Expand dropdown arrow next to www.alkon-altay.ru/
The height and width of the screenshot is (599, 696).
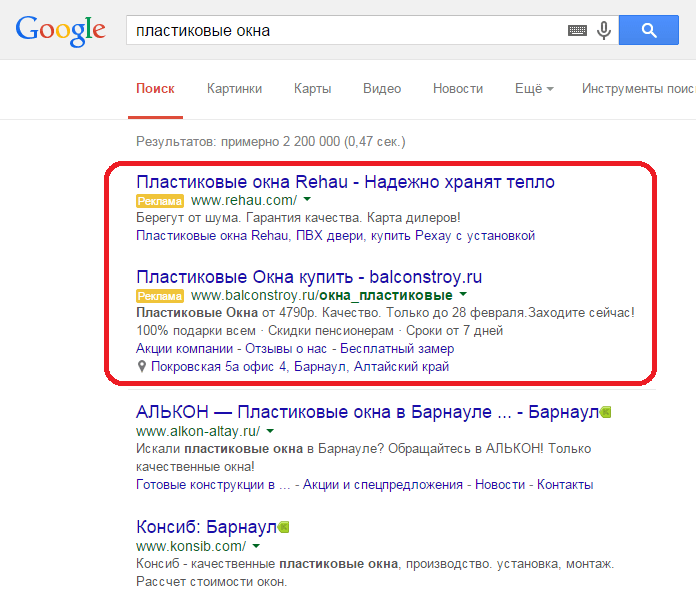click(x=270, y=431)
